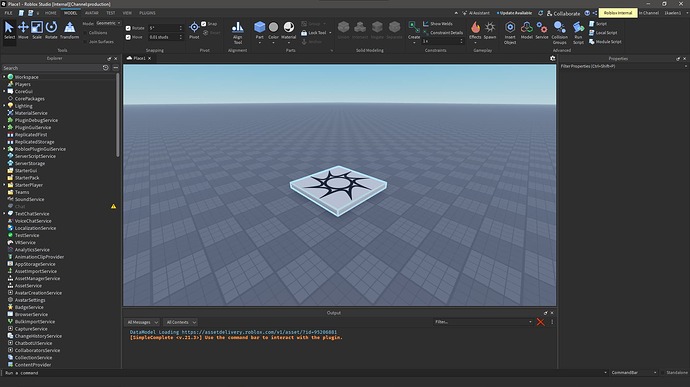
Task: Open the Pivot edit tool
Action: (x=194, y=30)
